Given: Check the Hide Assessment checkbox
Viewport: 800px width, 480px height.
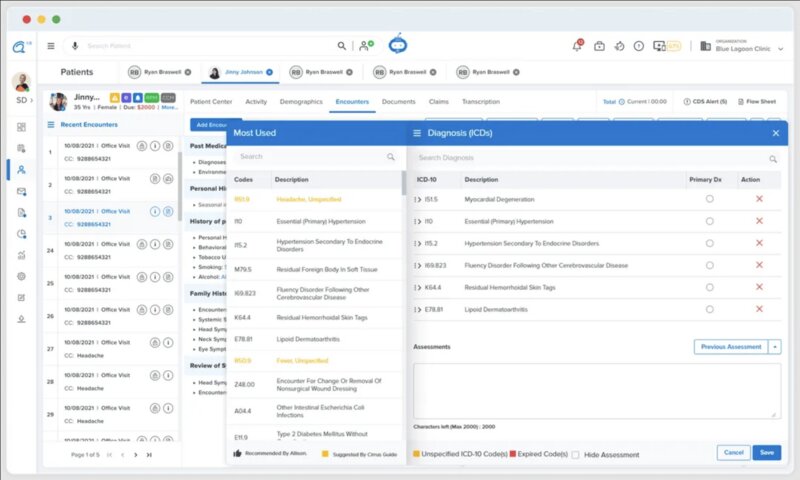Looking at the screenshot, I should point(575,455).
